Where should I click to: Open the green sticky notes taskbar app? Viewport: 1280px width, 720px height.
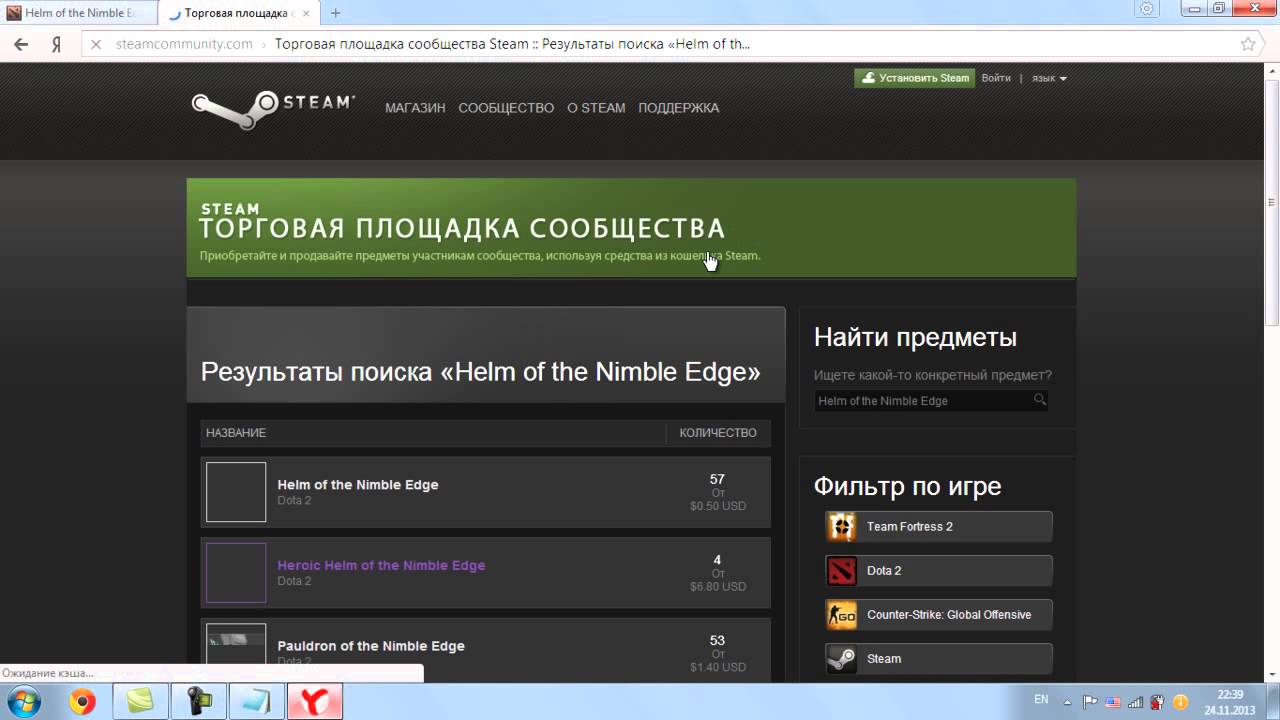[140, 702]
